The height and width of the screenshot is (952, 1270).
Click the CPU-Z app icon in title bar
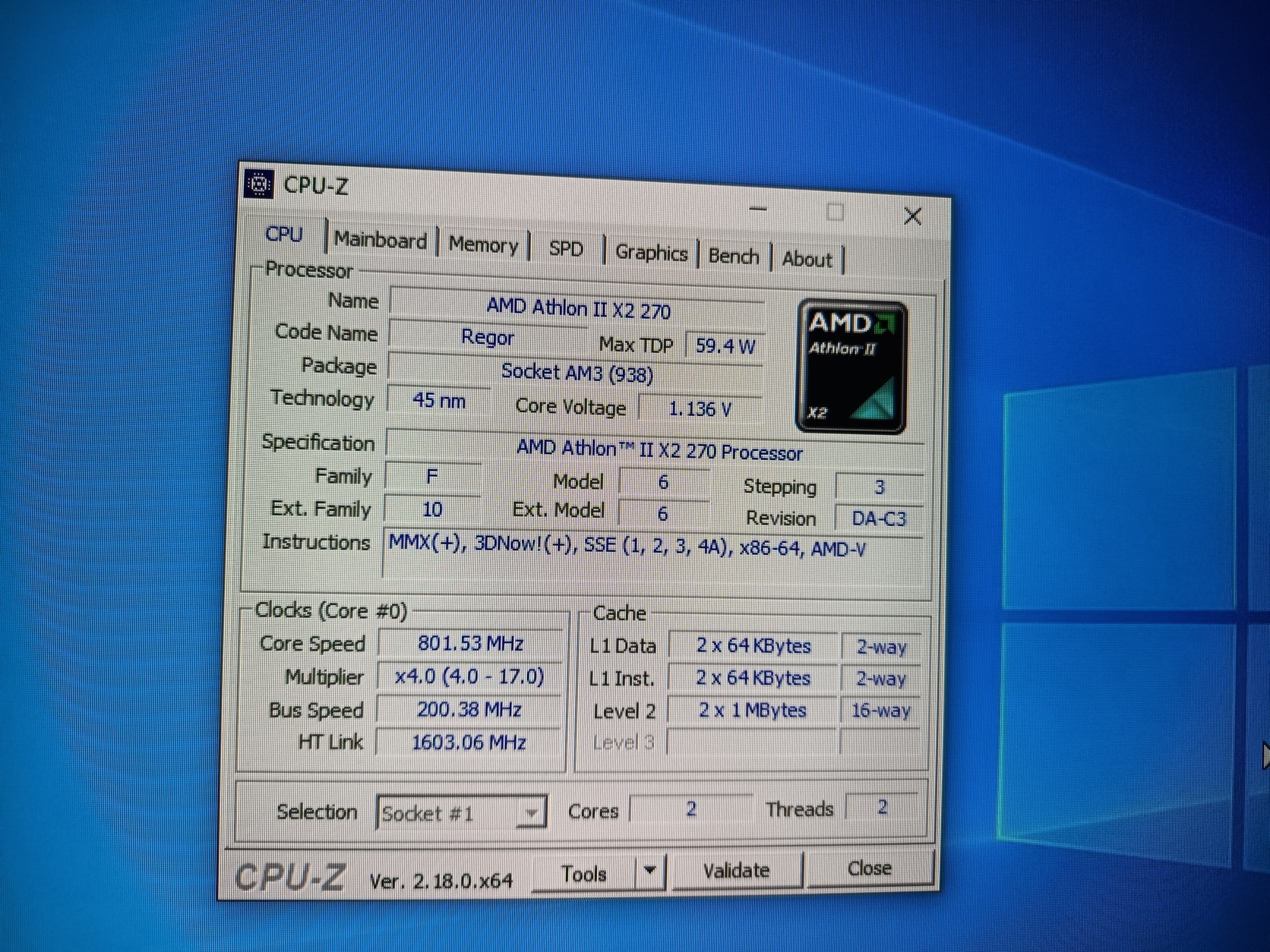tap(259, 184)
